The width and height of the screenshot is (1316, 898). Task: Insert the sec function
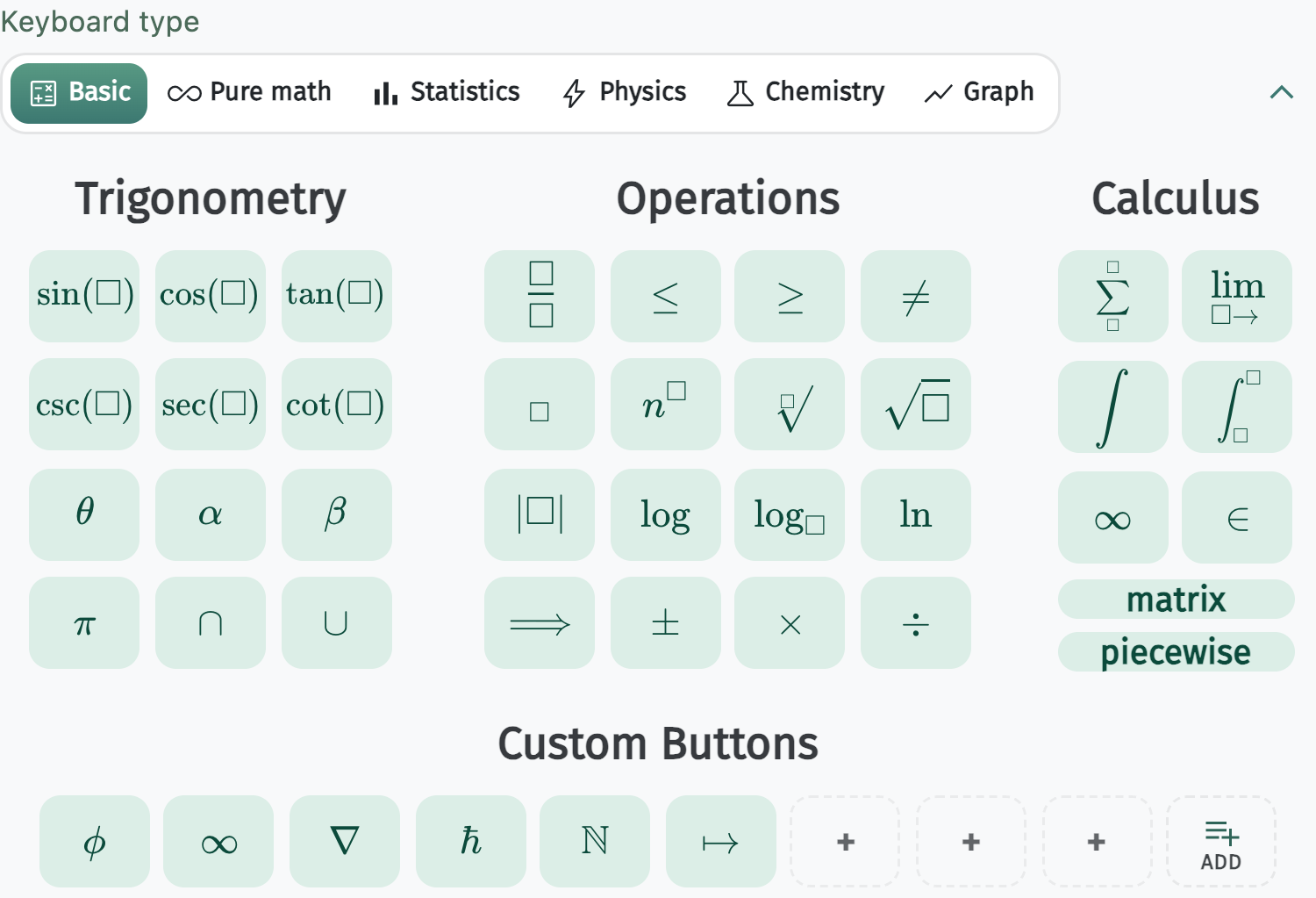[x=211, y=405]
